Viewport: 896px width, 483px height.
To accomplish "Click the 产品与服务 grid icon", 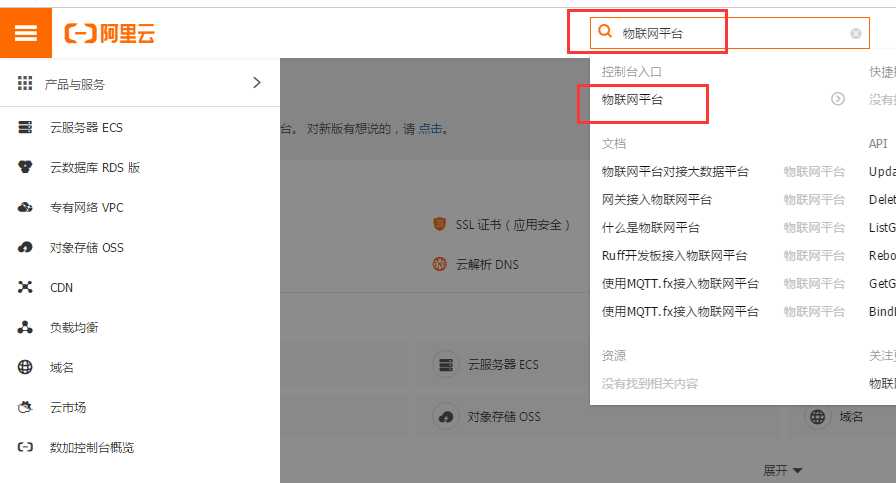I will coord(25,83).
